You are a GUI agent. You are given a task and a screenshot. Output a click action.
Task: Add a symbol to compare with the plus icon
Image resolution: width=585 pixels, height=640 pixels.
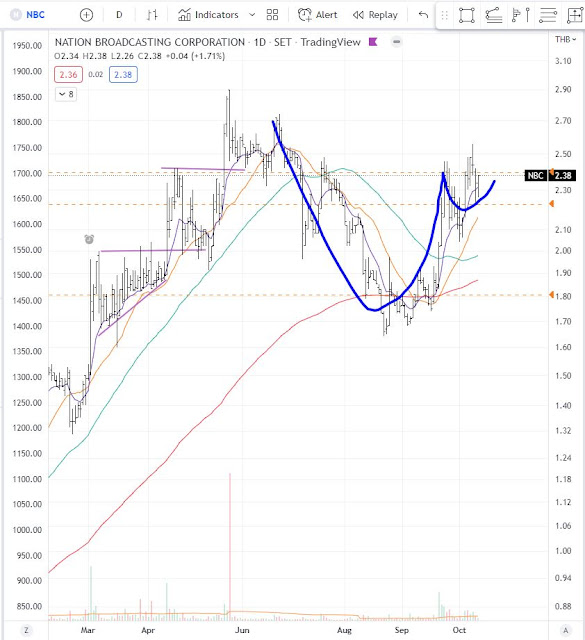tap(86, 15)
